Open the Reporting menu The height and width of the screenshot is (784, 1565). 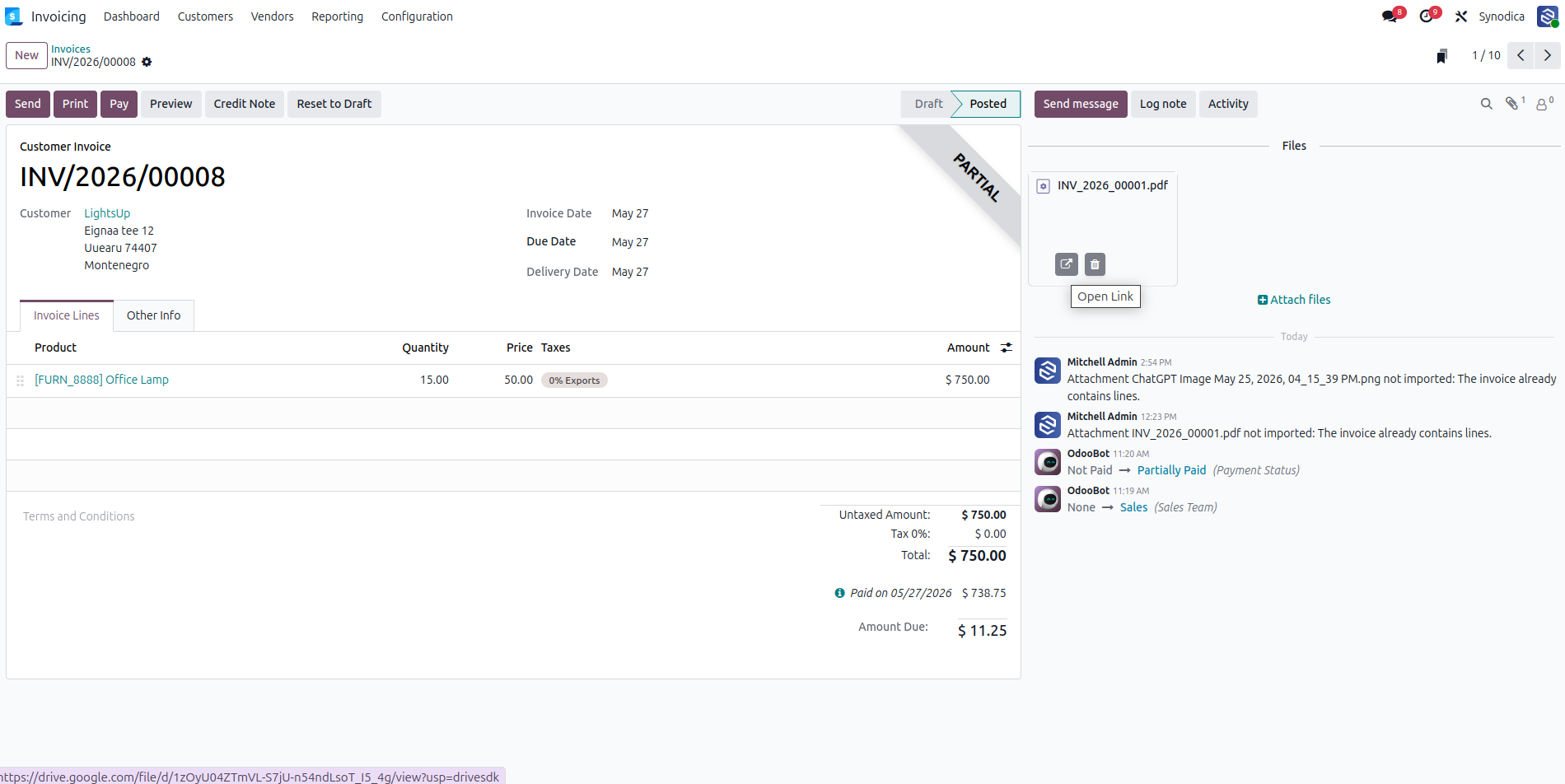[338, 16]
